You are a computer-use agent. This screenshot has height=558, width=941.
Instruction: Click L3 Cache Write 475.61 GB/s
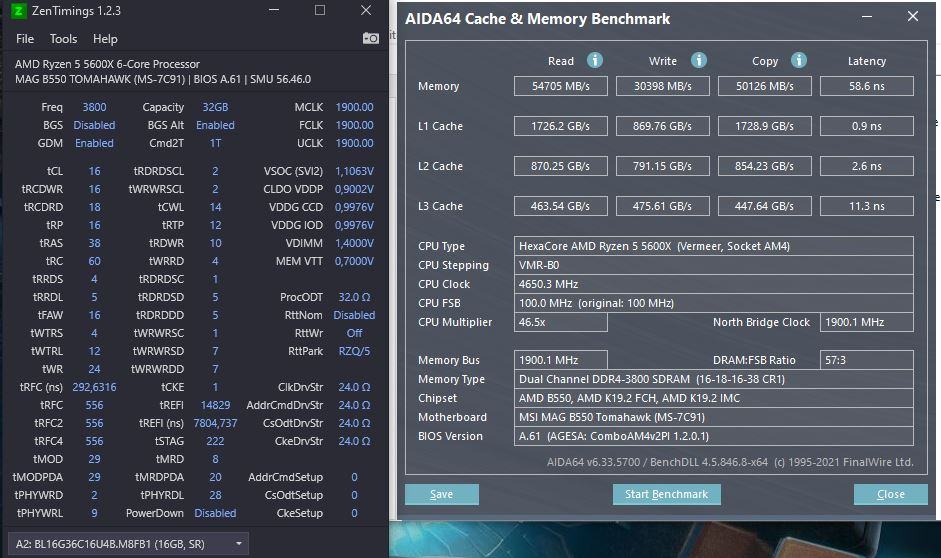[663, 206]
